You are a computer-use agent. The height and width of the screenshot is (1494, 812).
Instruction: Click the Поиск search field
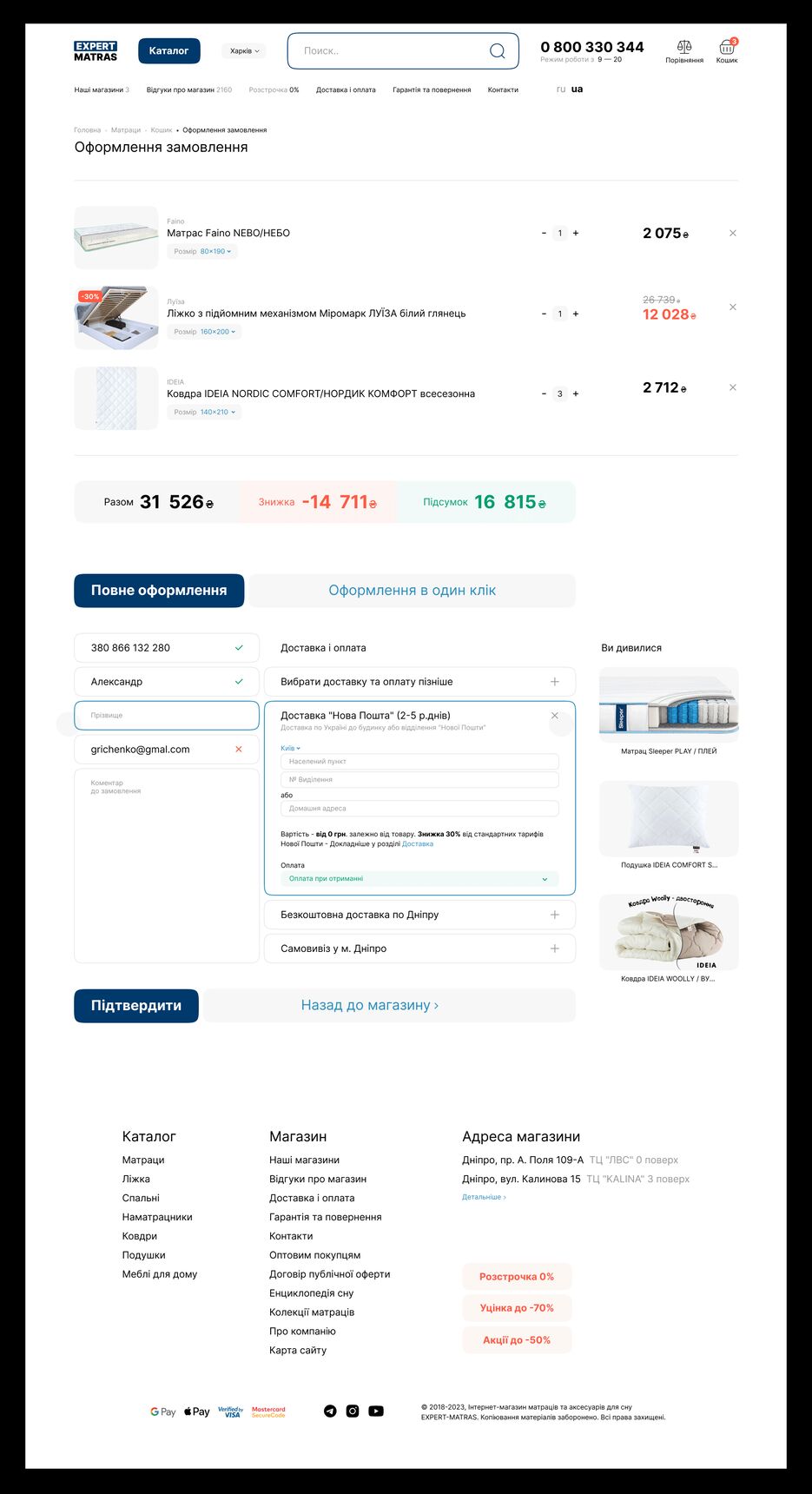tap(403, 51)
